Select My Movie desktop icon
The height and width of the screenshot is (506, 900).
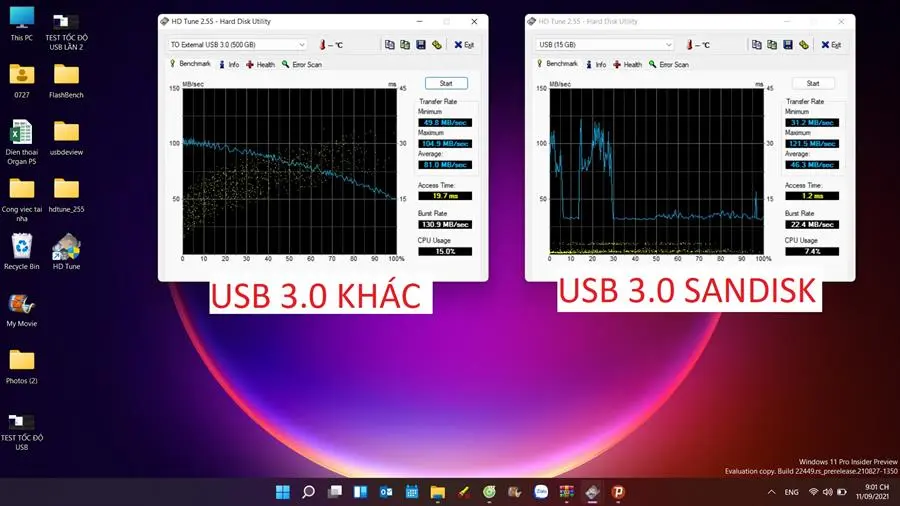(21, 310)
